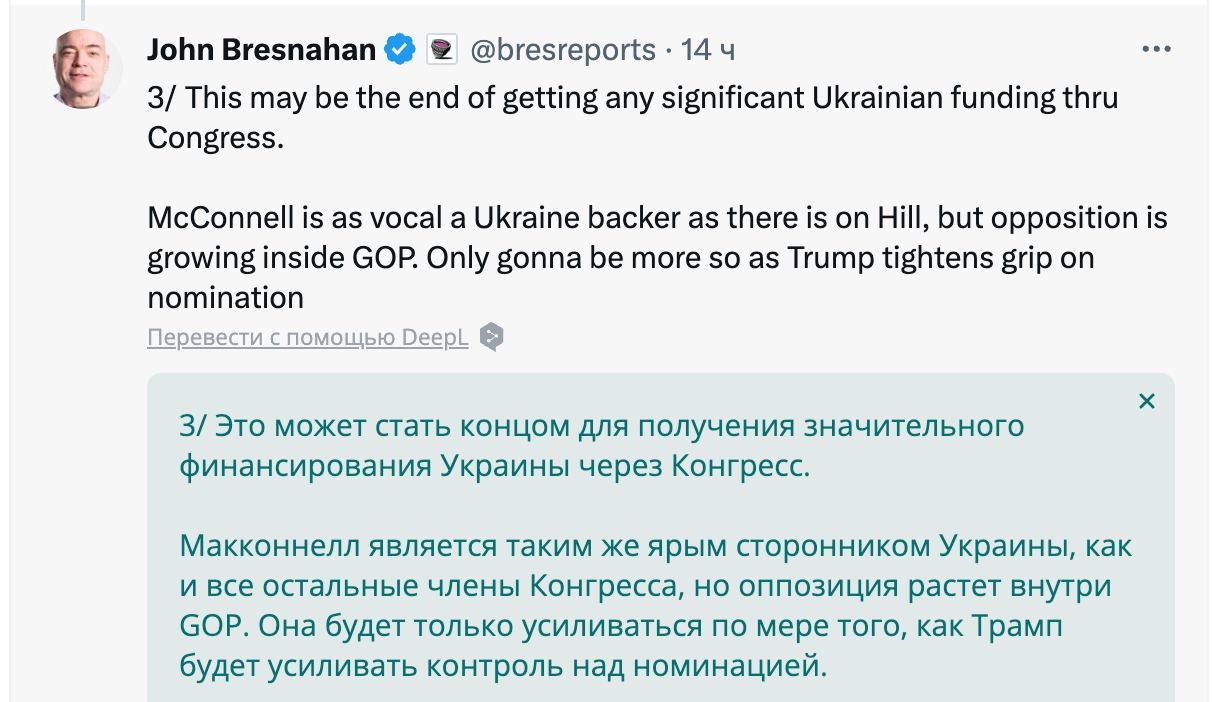Click "GOP" in the translated text
This screenshot has height=702, width=1212.
[x=211, y=625]
